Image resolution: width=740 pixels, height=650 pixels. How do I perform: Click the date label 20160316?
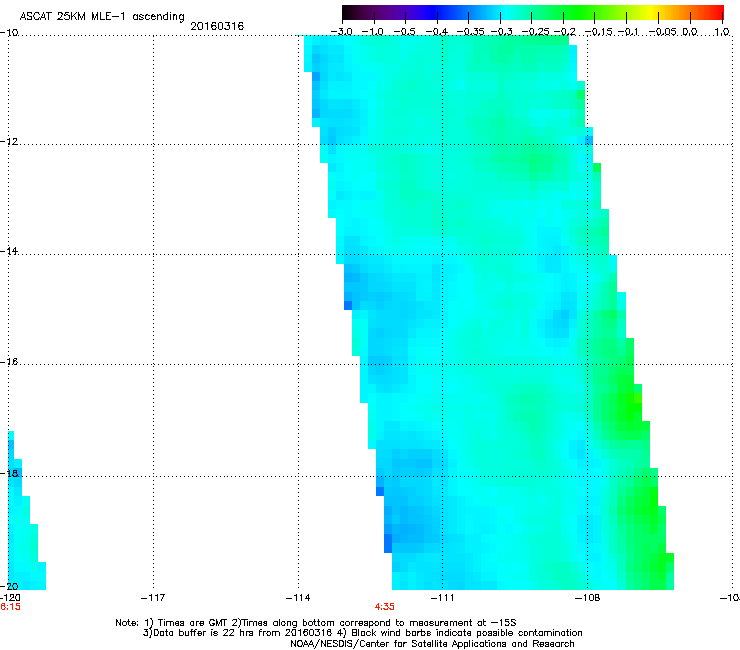pos(217,26)
